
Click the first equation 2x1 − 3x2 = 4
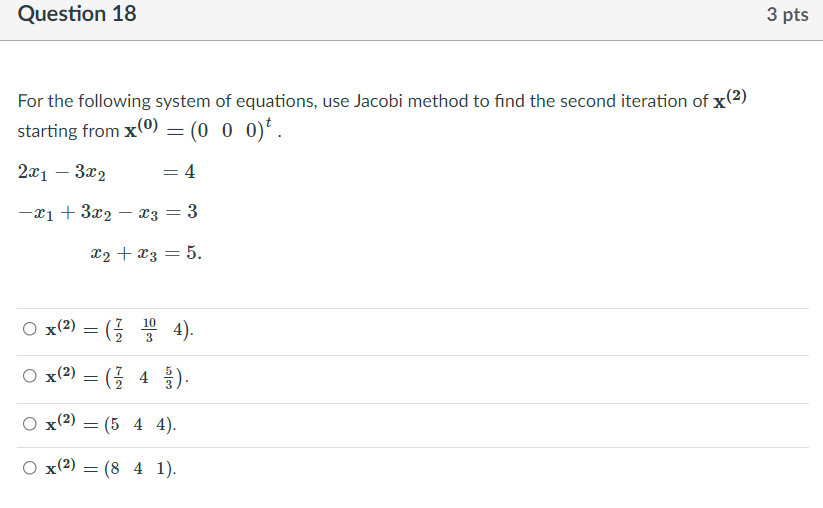click(x=107, y=172)
